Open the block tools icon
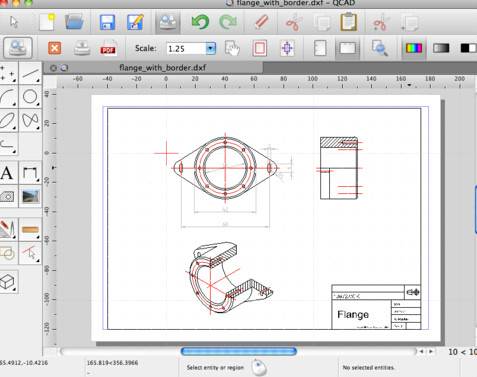Screen dimensions: 477x377 [7, 253]
